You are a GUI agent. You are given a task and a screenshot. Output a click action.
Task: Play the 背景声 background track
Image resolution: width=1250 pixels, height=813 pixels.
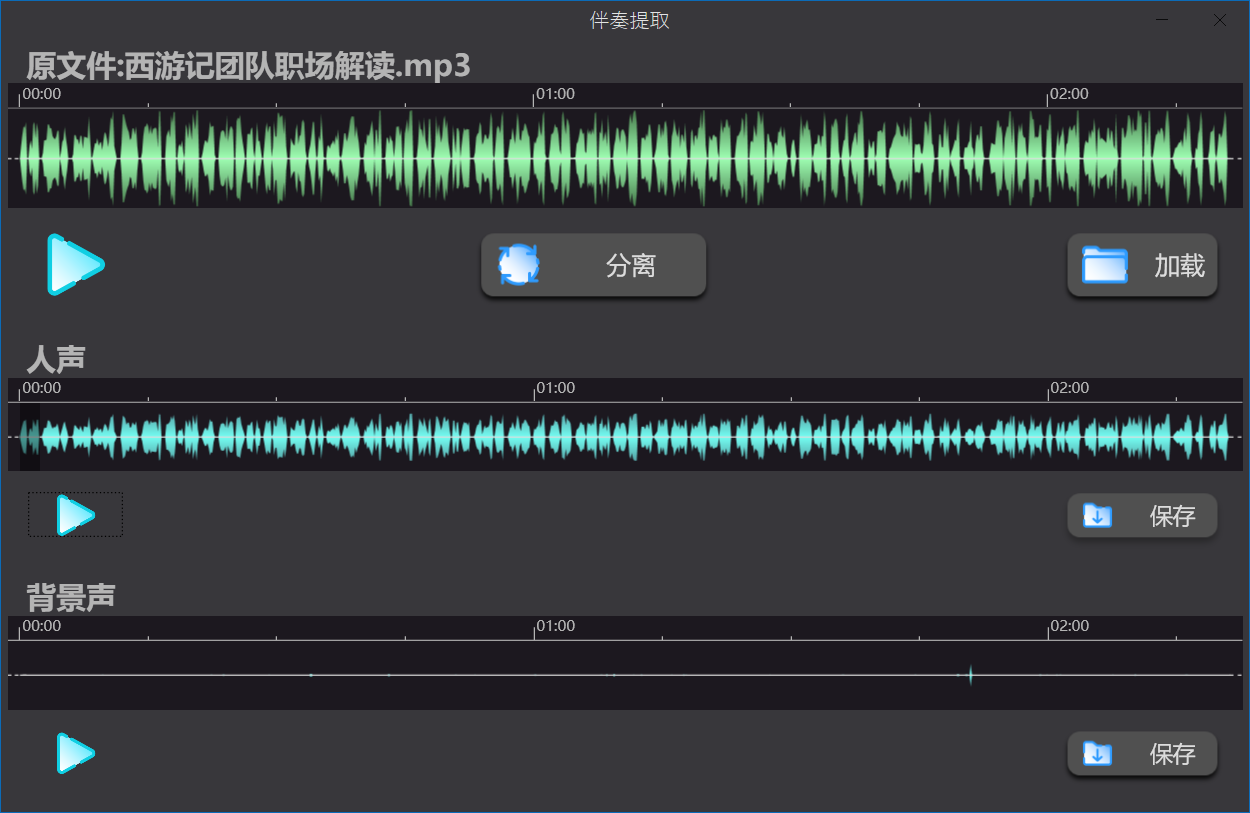click(75, 753)
